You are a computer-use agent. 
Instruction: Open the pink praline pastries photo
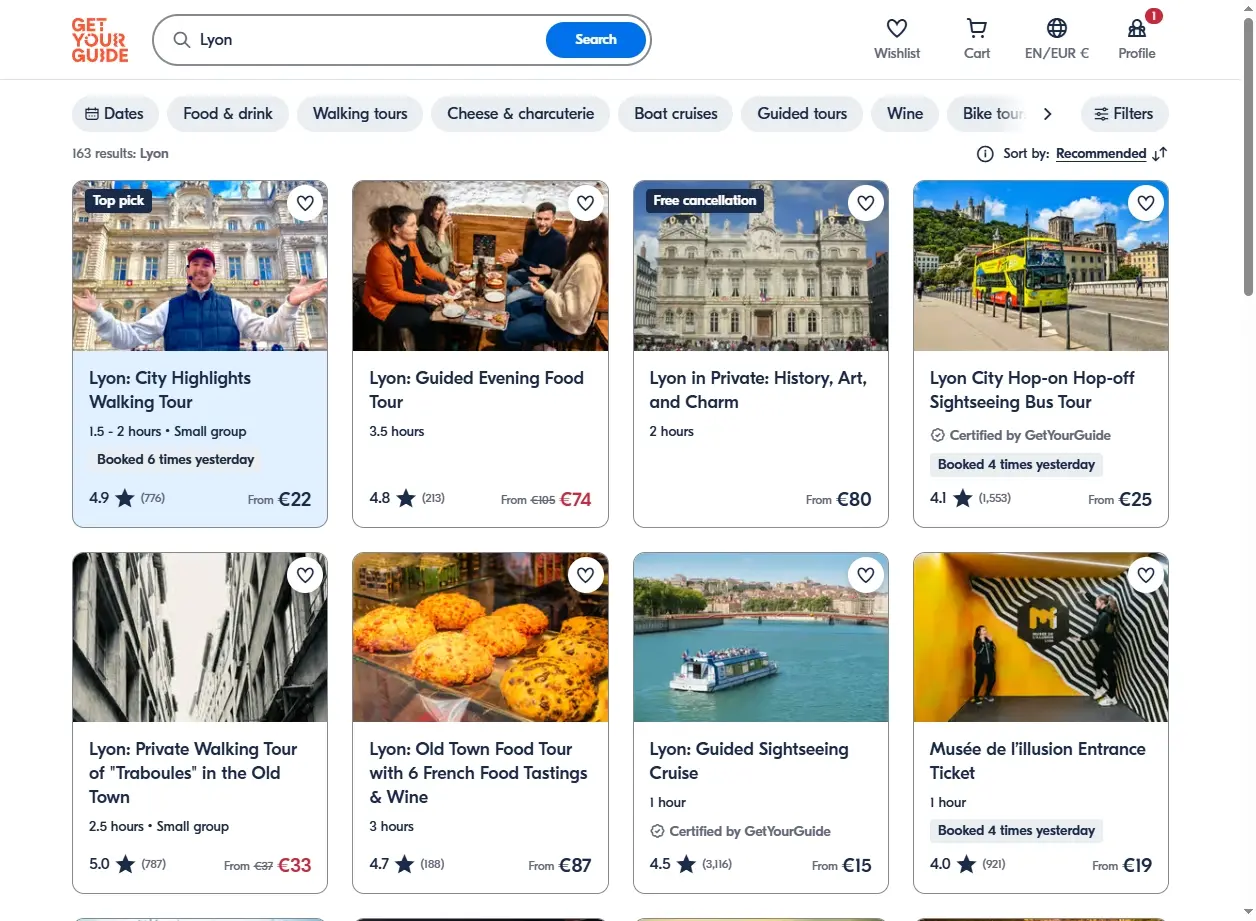click(x=480, y=637)
